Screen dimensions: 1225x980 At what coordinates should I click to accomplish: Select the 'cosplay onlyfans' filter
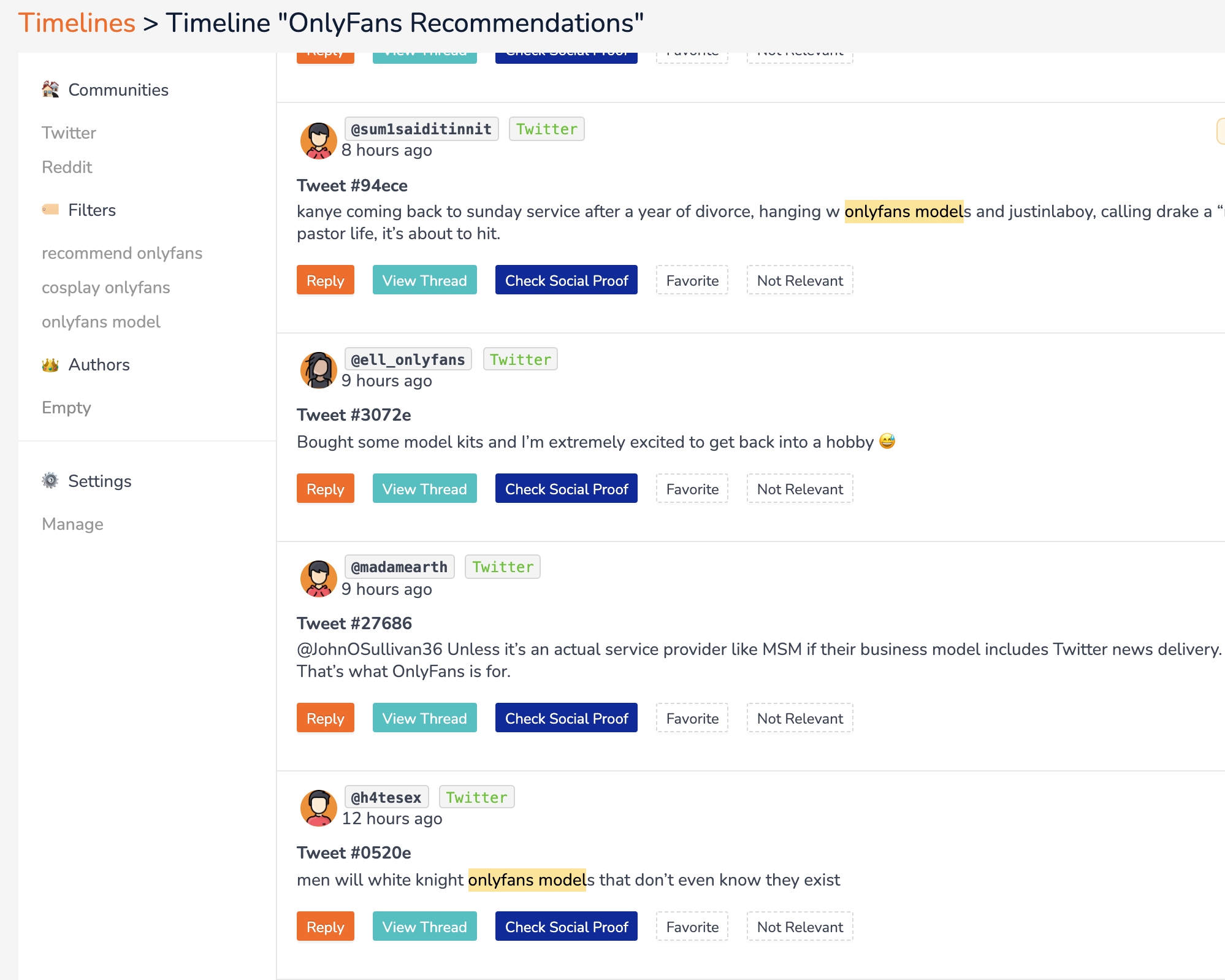[x=106, y=287]
